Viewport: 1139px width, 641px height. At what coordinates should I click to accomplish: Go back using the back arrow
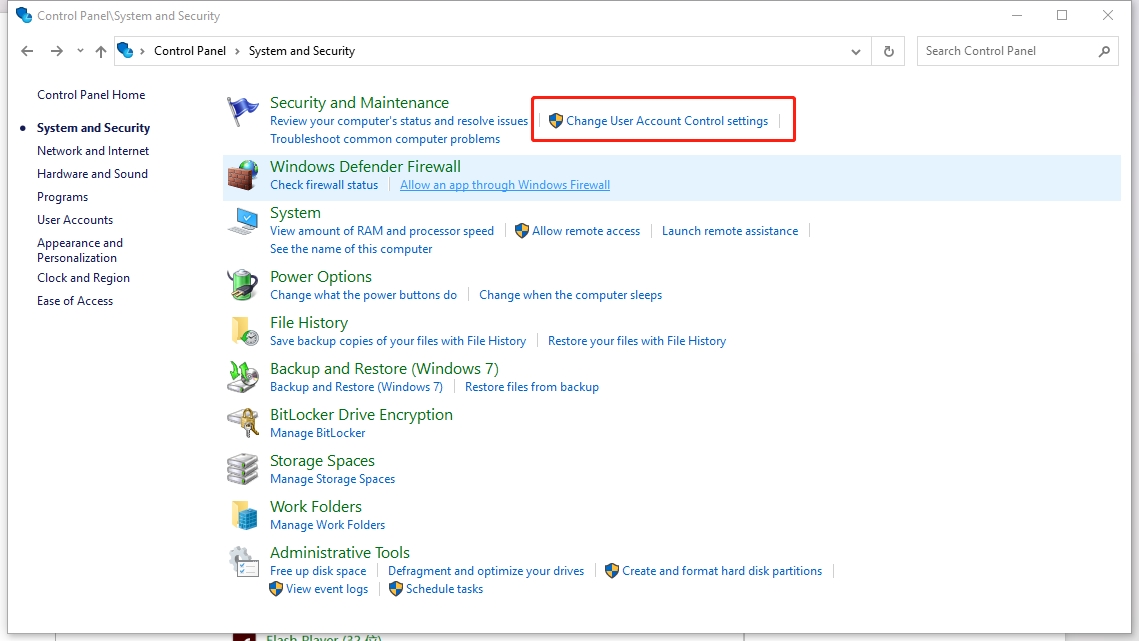[27, 51]
